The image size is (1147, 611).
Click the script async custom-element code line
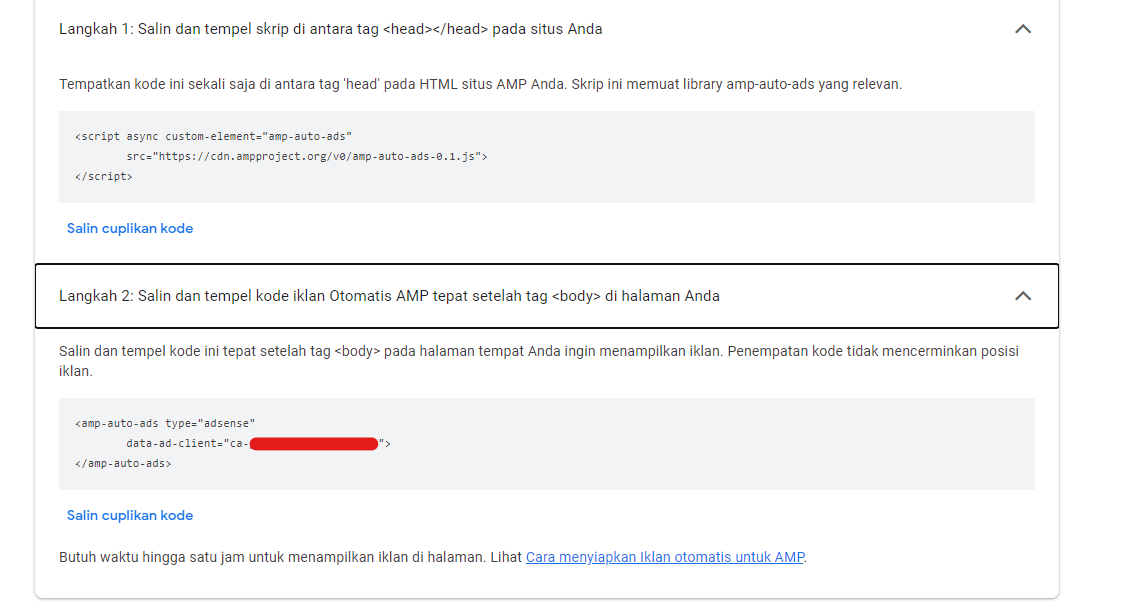pyautogui.click(x=214, y=136)
